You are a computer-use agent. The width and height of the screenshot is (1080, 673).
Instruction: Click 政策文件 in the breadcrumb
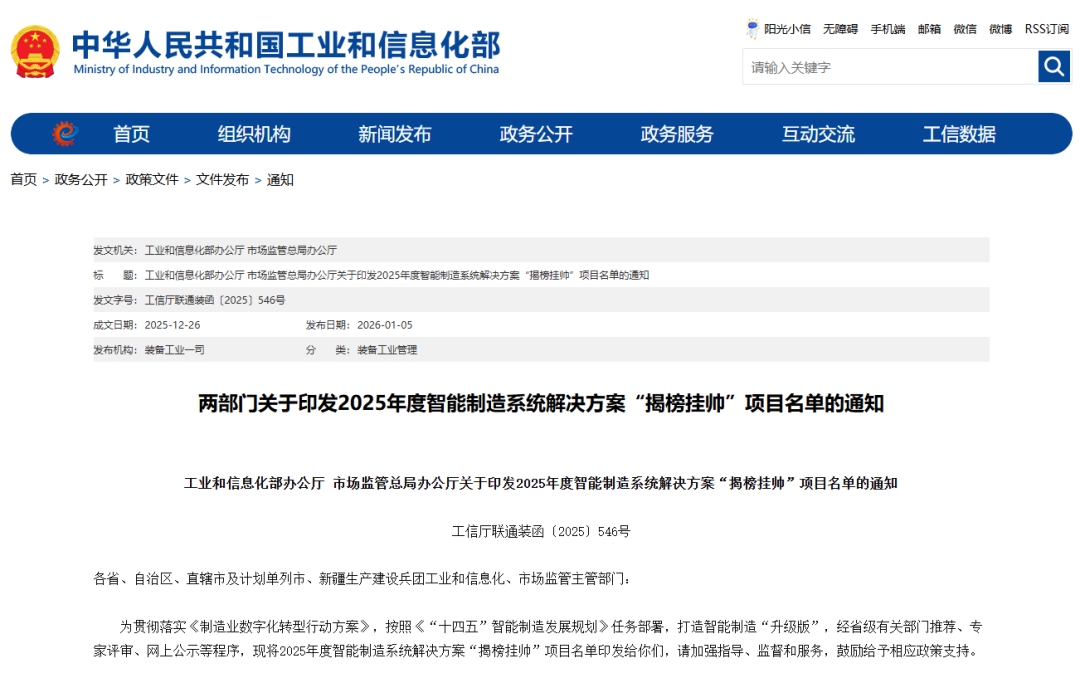click(x=152, y=180)
